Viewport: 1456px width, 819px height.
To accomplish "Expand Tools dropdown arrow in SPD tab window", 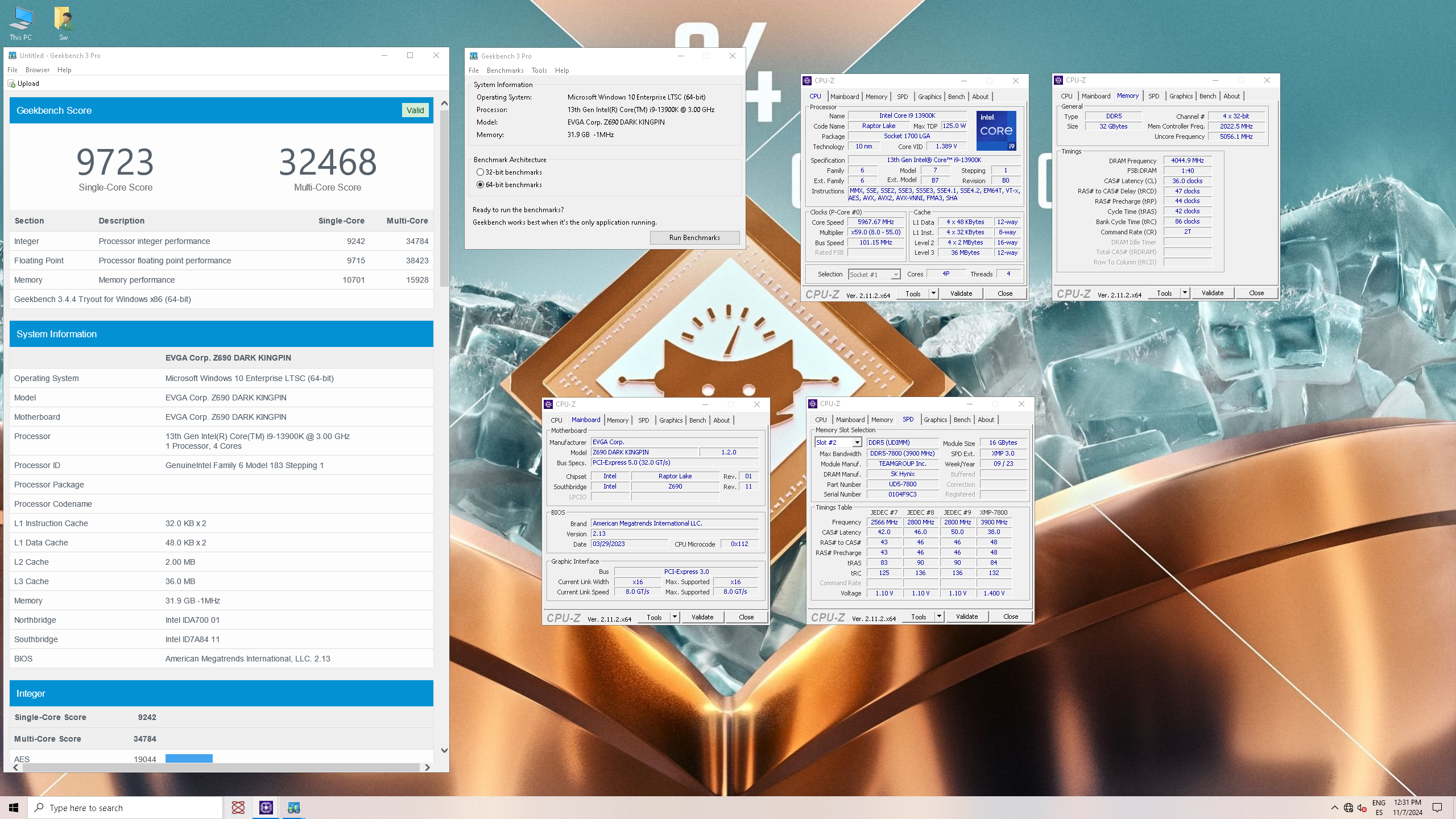I will [x=939, y=617].
